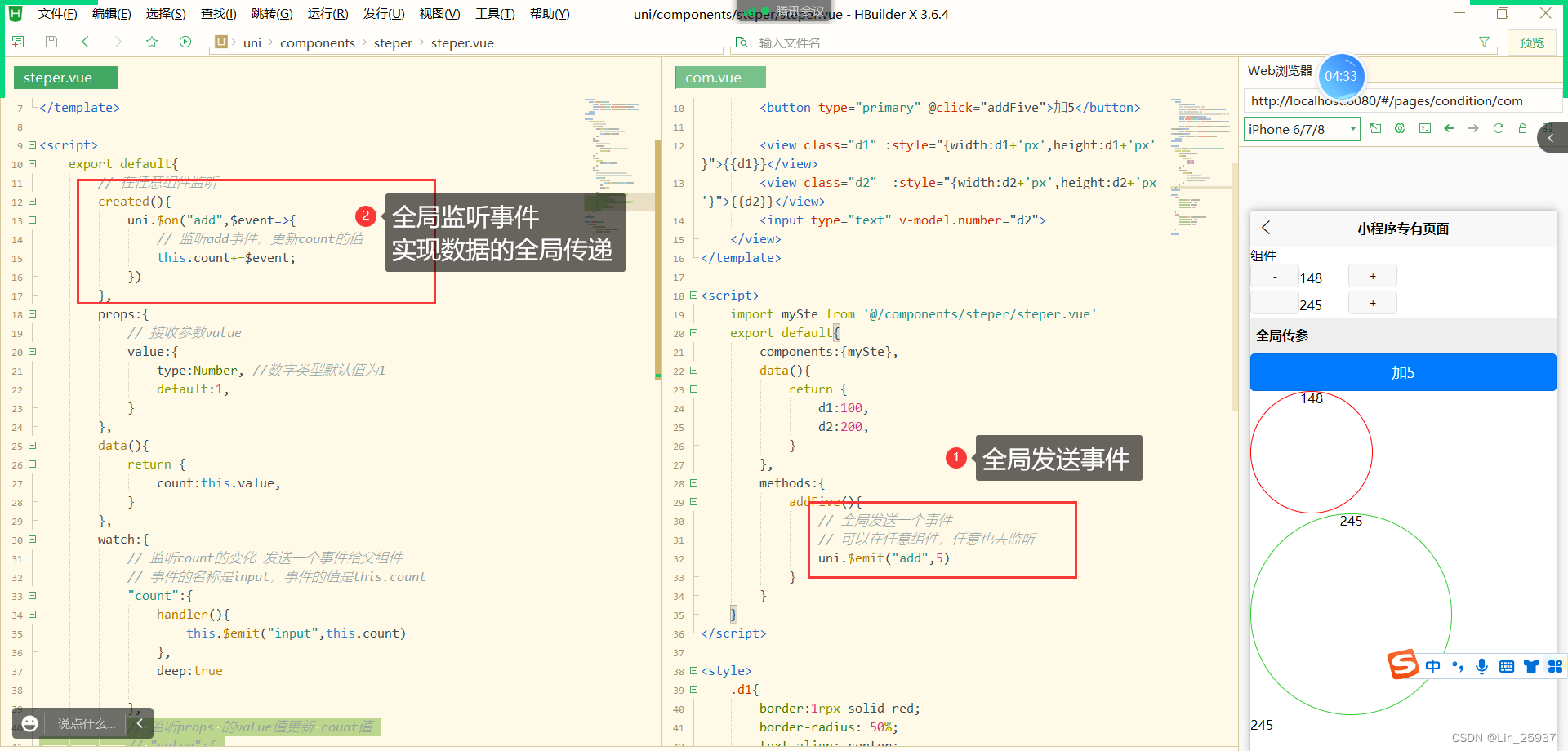Open the 帮助(Y) menu
Image resolution: width=1568 pixels, height=751 pixels.
[x=550, y=14]
